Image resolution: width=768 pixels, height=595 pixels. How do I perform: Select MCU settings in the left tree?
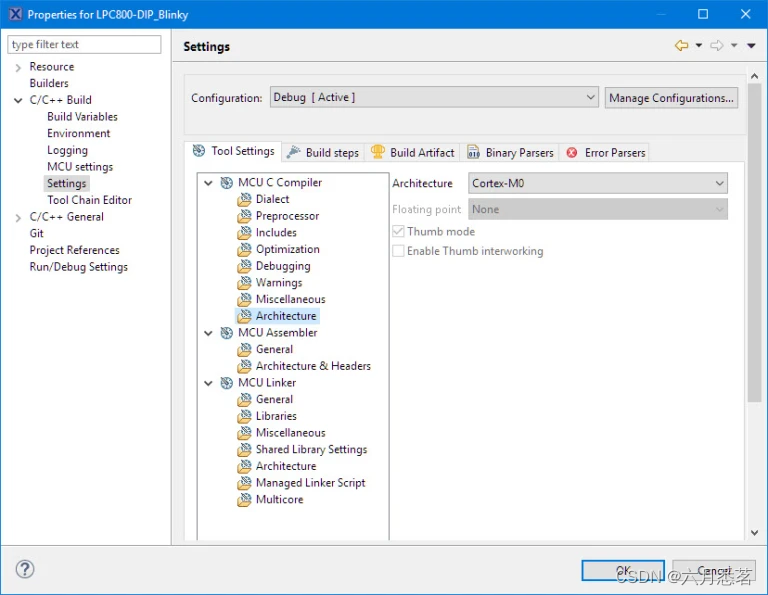point(80,167)
